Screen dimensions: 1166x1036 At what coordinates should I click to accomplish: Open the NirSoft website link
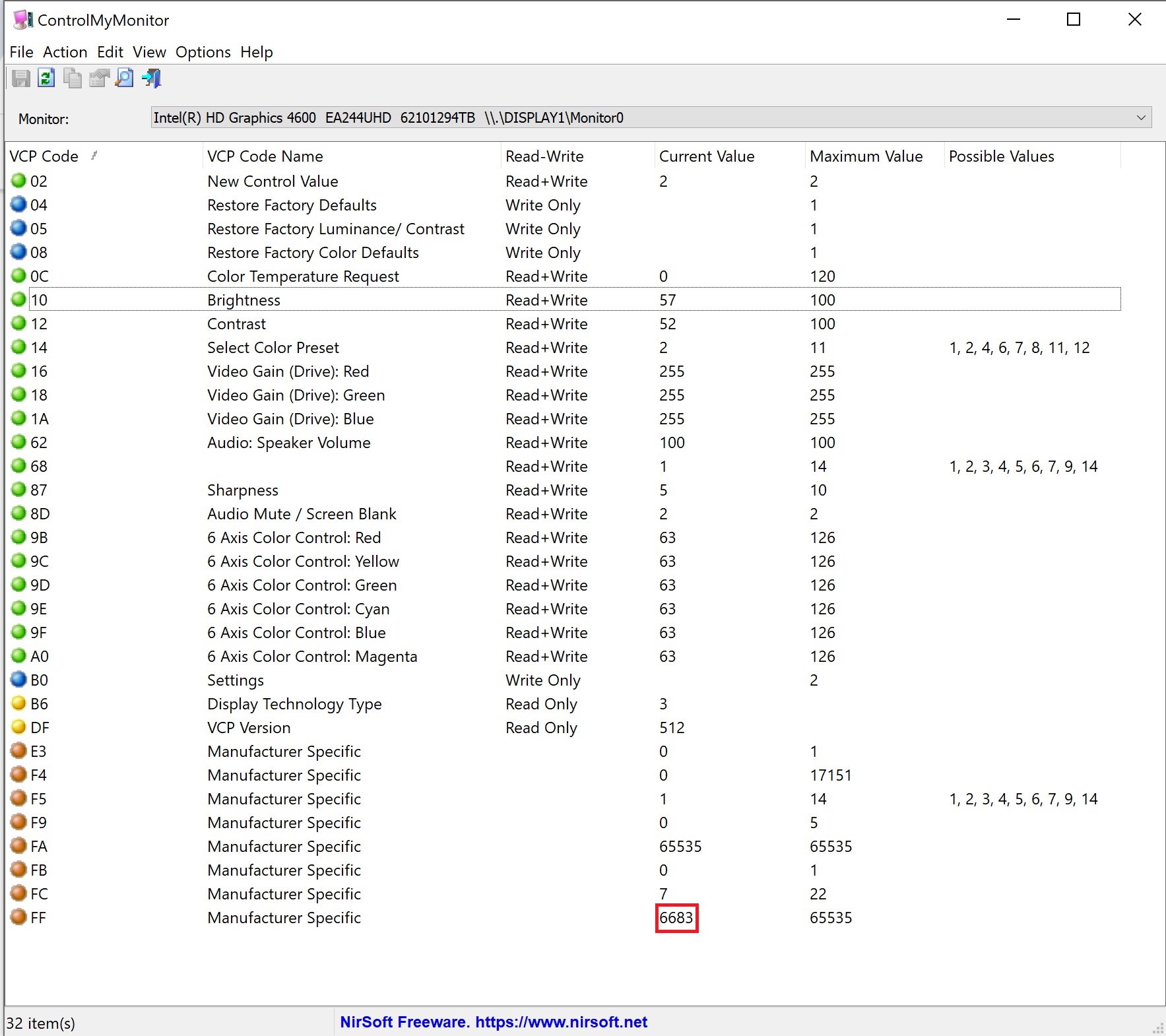(x=494, y=1022)
